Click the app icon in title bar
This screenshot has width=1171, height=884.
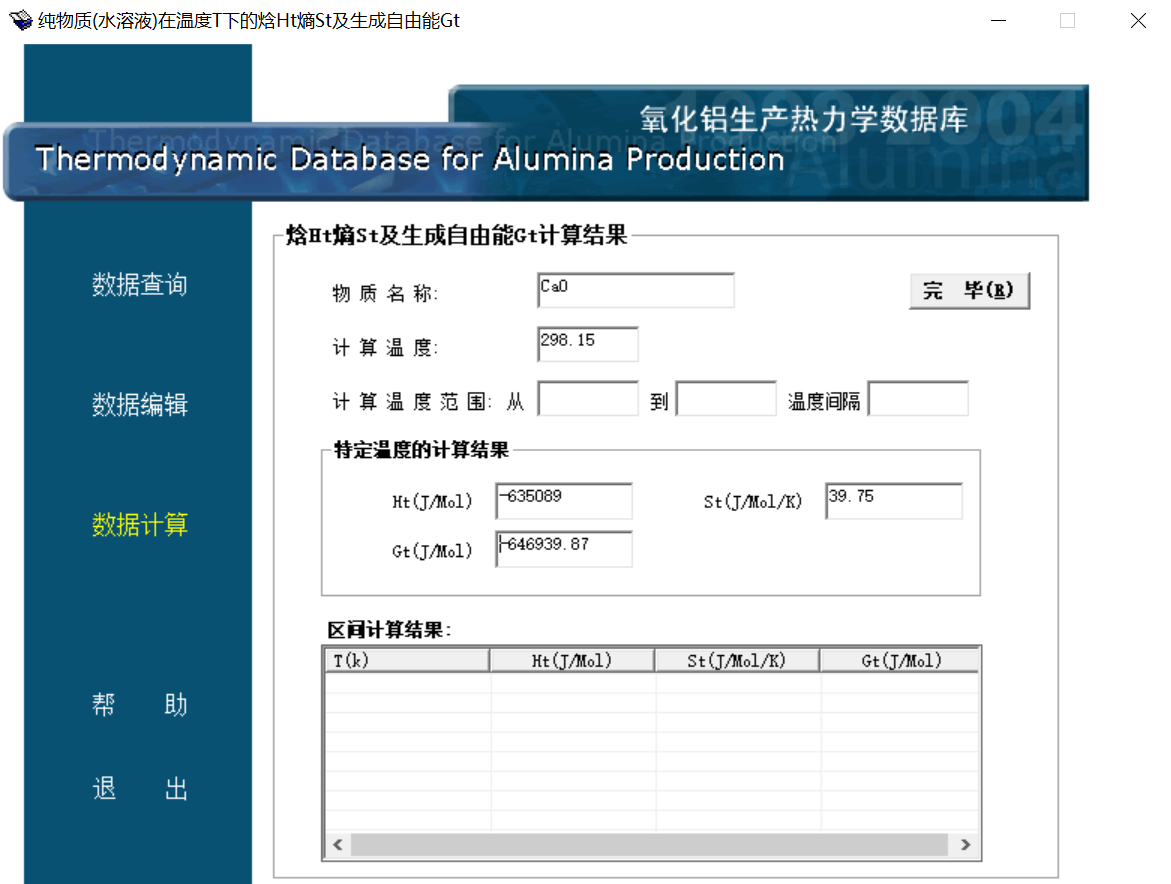click(20, 20)
